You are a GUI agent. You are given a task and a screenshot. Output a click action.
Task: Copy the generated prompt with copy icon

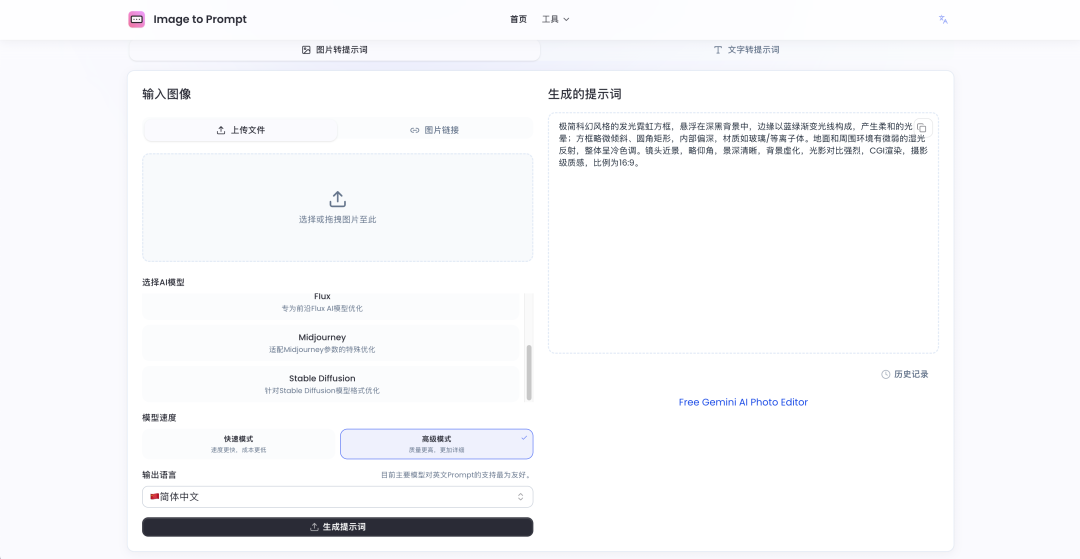pyautogui.click(x=922, y=128)
